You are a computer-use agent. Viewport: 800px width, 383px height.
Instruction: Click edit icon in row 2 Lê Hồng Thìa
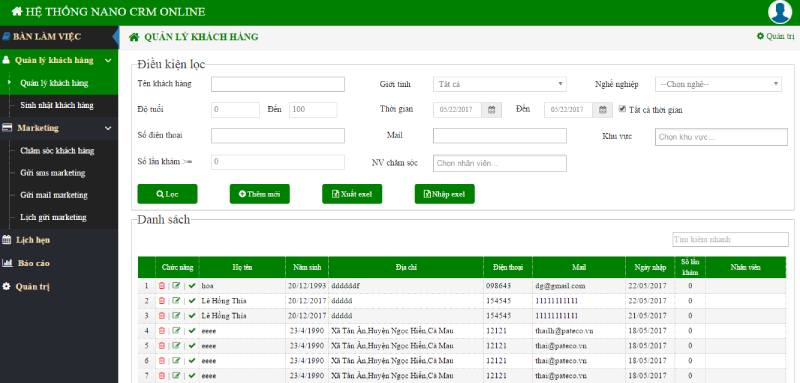point(176,300)
